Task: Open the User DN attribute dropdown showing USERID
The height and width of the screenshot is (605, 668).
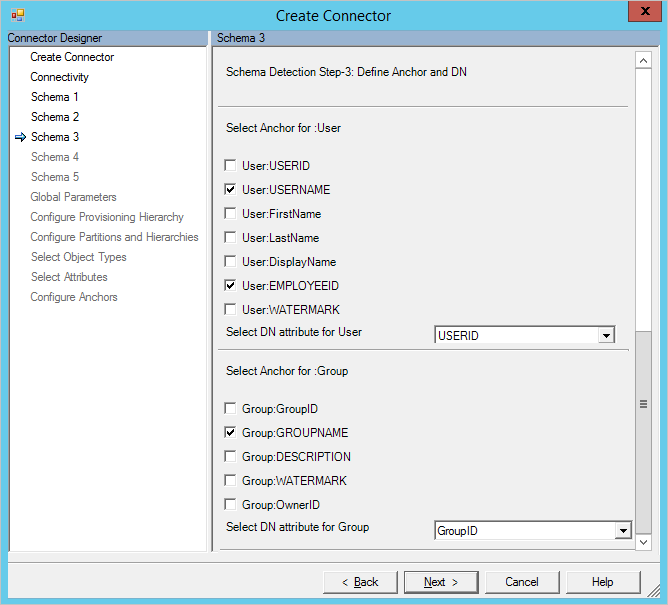Action: pos(606,336)
